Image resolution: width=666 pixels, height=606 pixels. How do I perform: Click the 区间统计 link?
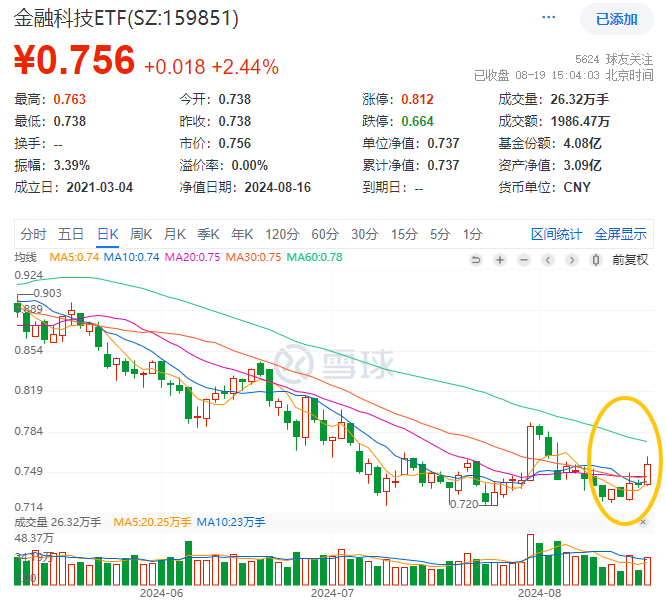(556, 234)
